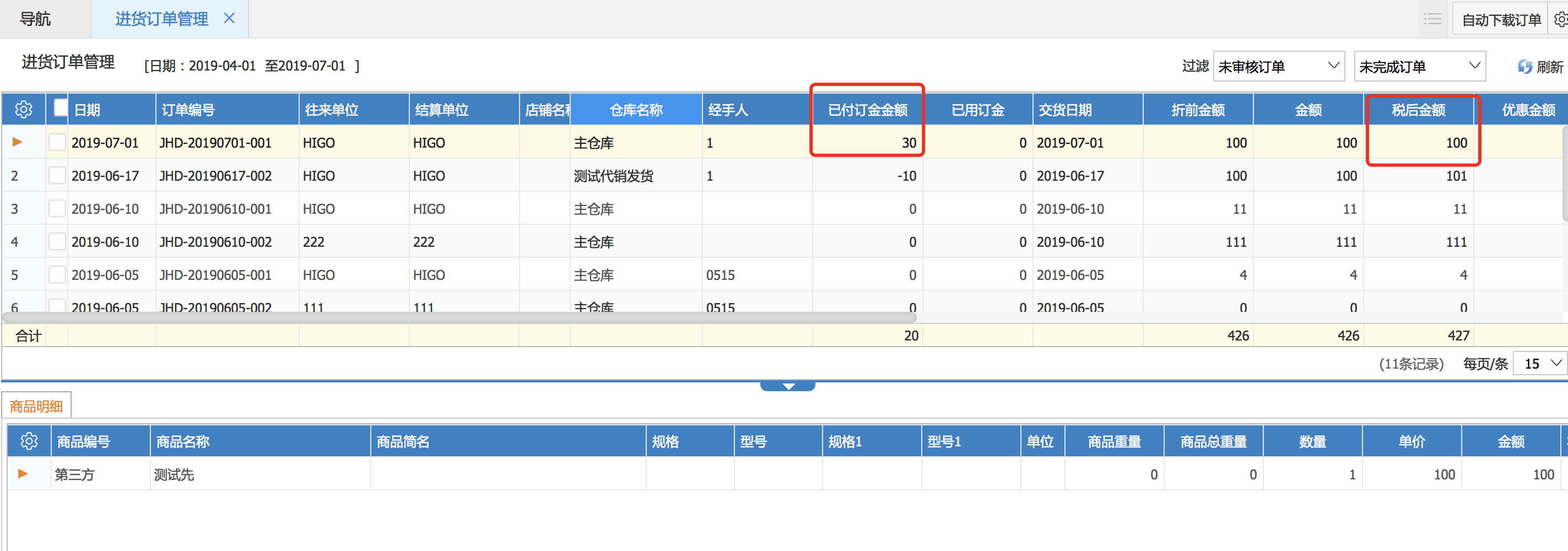Screen dimensions: 1568x551
Task: Switch to the 导航 tab
Action: (35, 19)
